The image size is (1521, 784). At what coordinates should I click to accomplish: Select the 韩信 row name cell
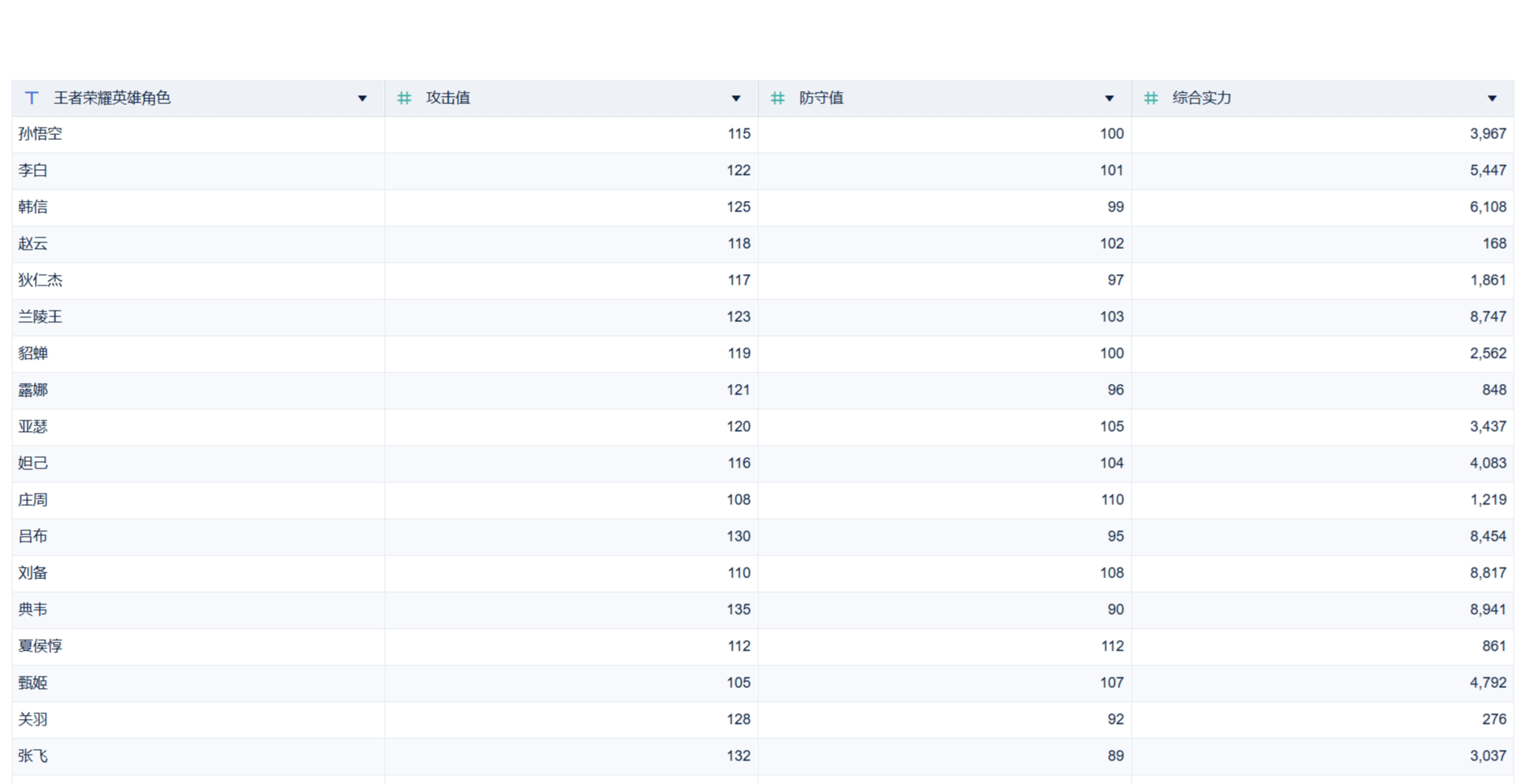coord(198,207)
